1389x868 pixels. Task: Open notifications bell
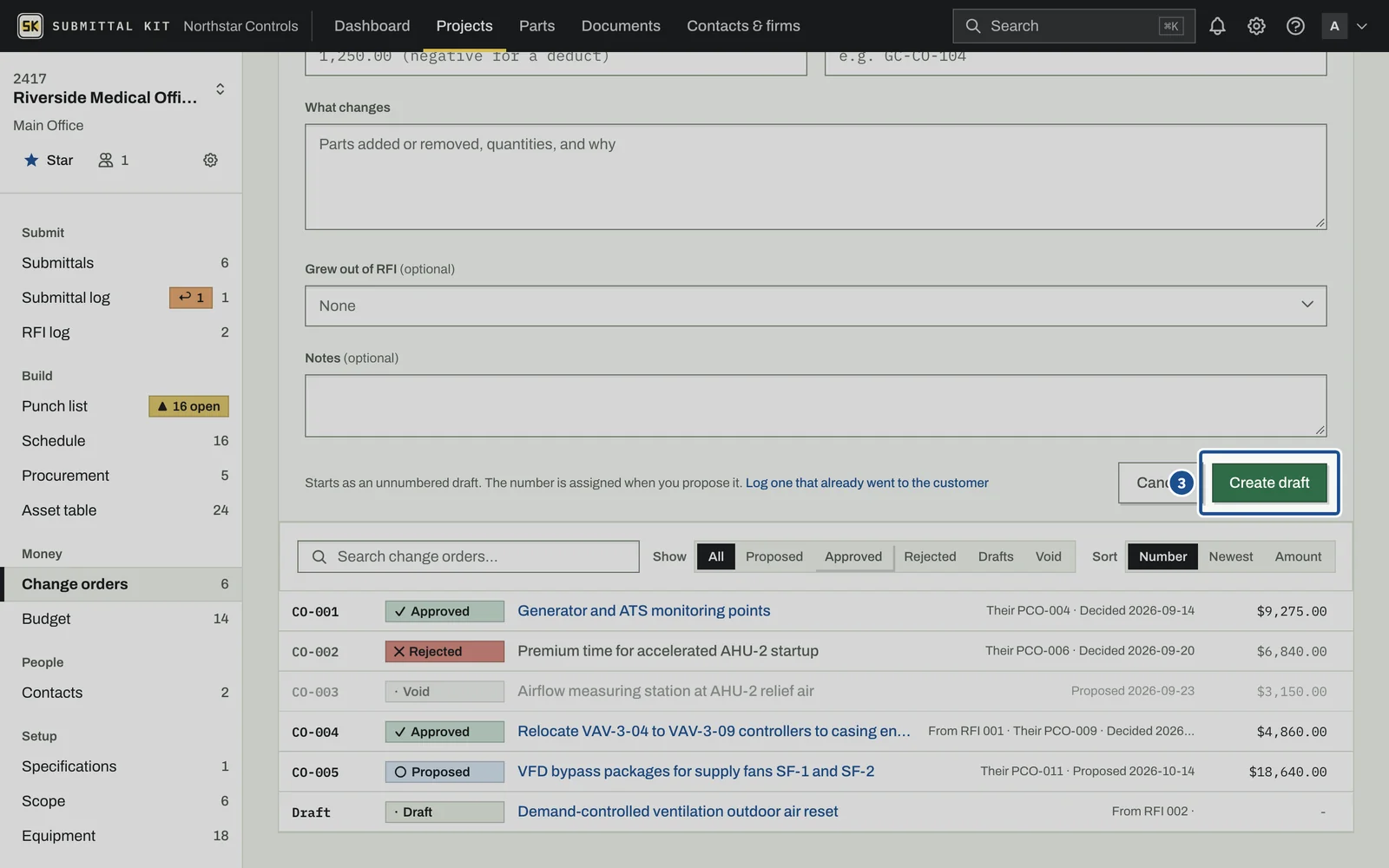point(1217,26)
